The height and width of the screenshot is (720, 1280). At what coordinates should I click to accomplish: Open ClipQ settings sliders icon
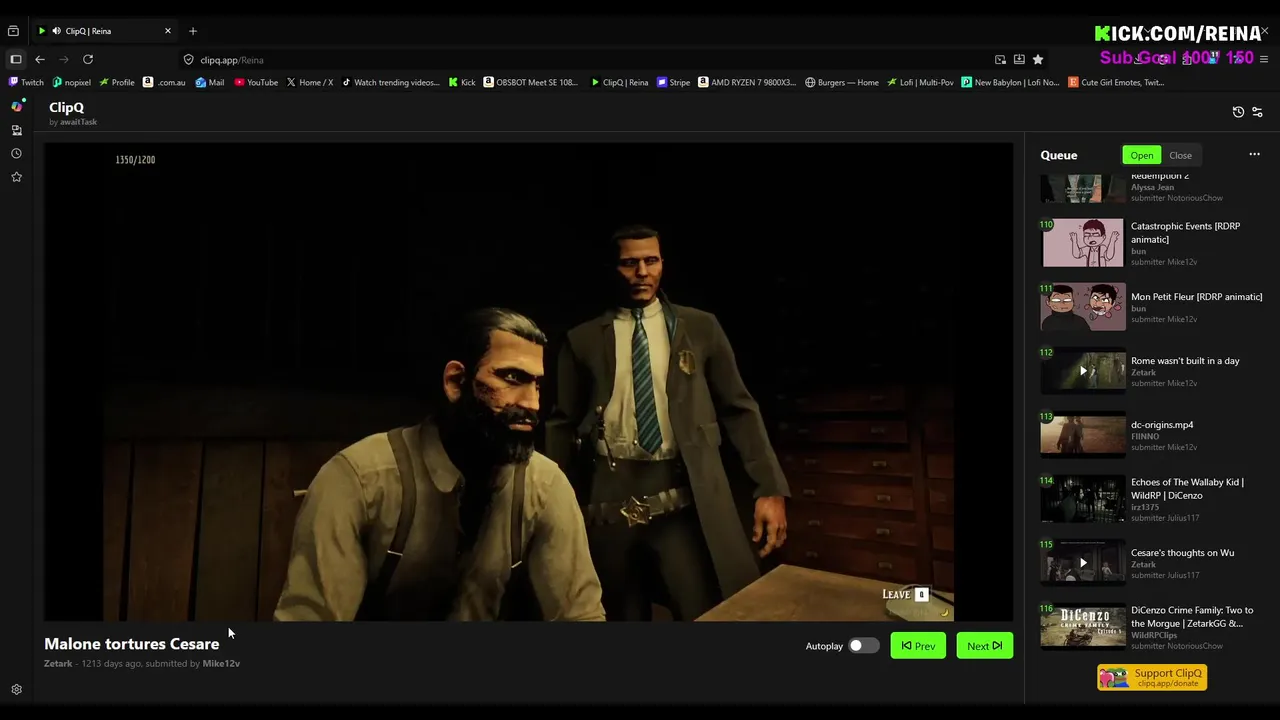coord(1257,112)
